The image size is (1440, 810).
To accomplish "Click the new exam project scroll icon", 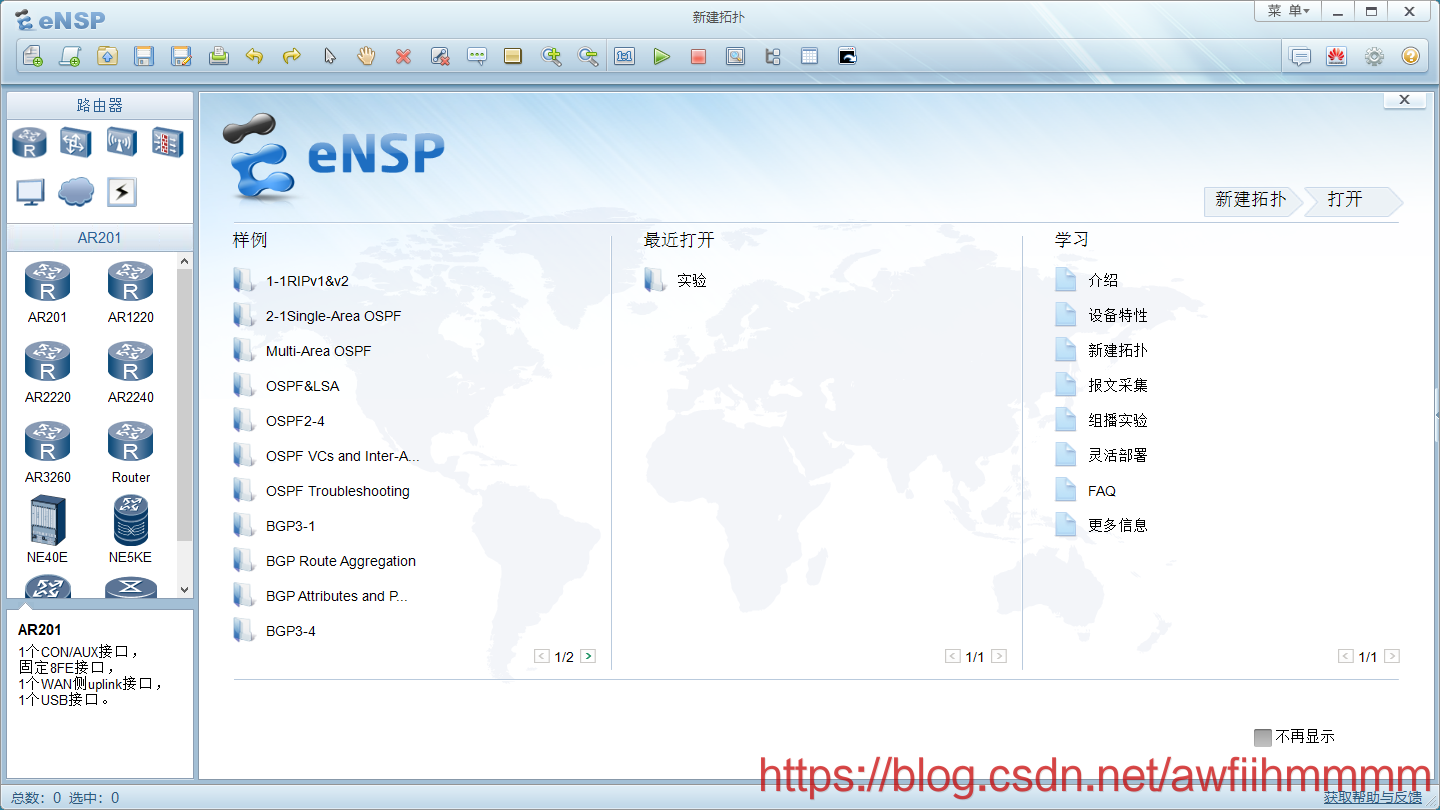I will (69, 56).
